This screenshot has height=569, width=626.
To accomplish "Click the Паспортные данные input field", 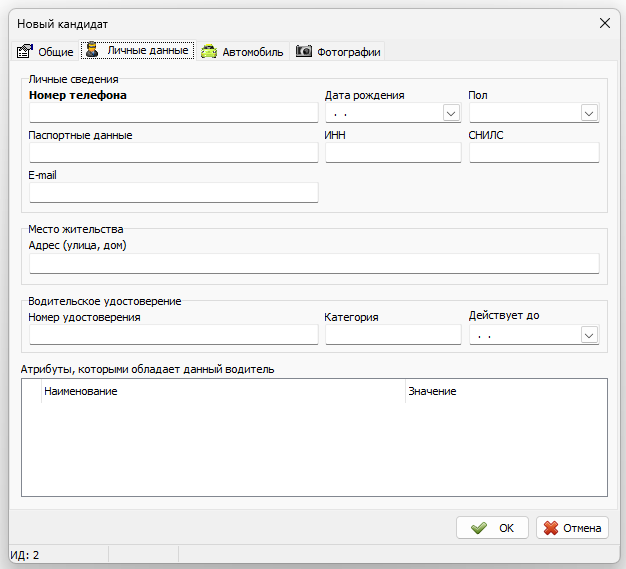I will (174, 153).
